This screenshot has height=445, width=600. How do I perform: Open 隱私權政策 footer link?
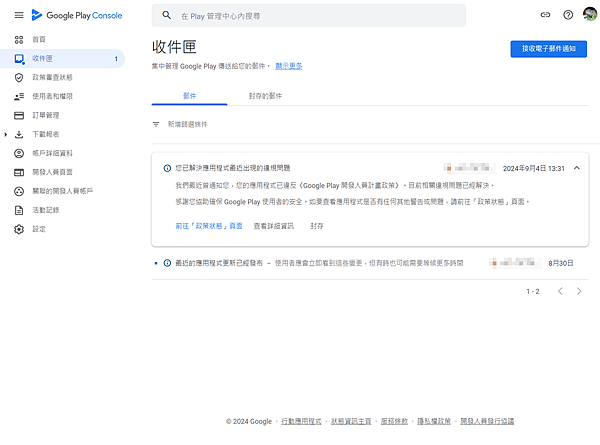(x=434, y=421)
